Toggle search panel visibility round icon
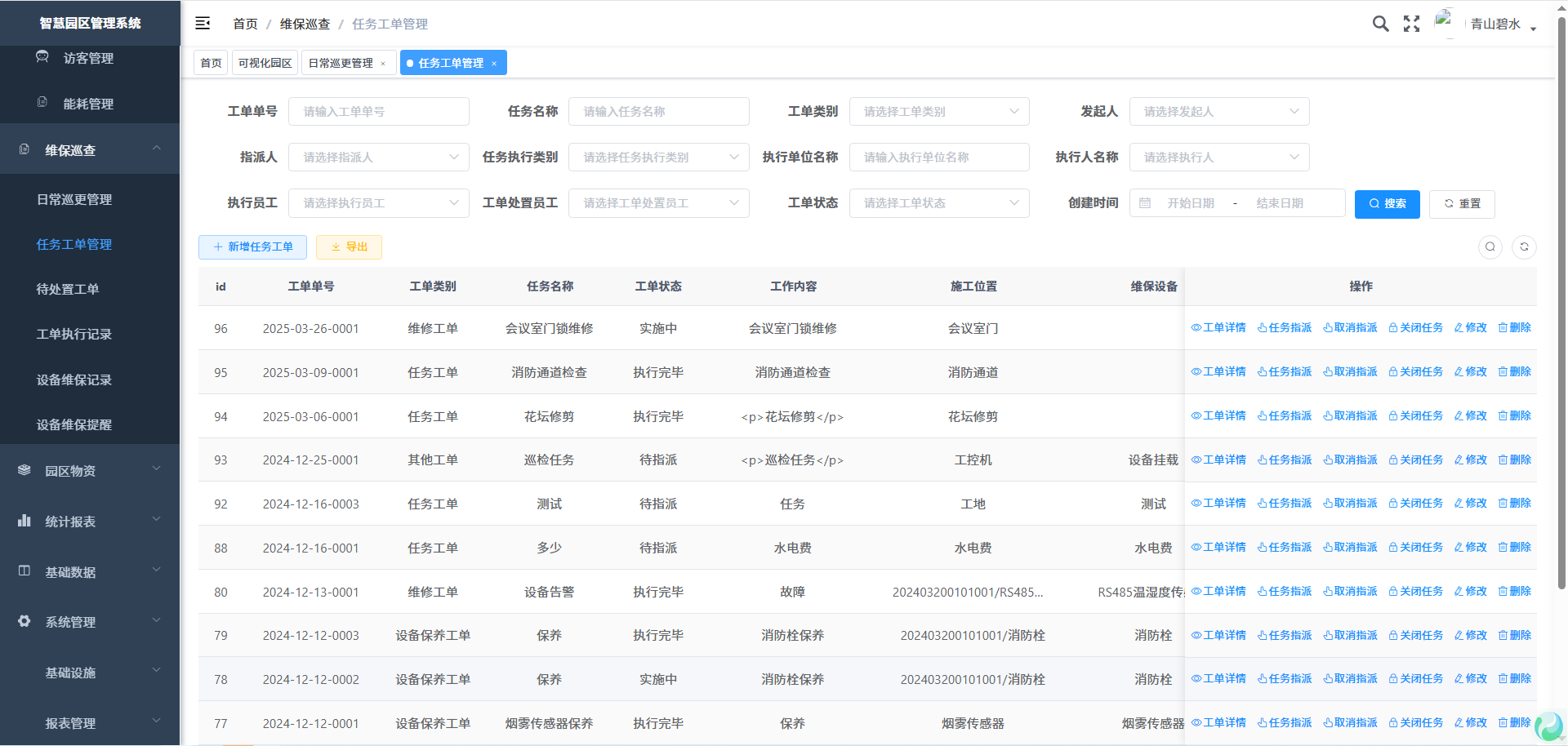The width and height of the screenshot is (1568, 746). [1490, 247]
